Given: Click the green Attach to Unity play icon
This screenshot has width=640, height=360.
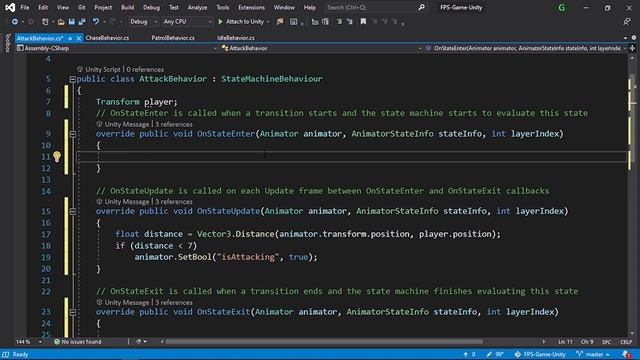Looking at the screenshot, I should coord(220,22).
